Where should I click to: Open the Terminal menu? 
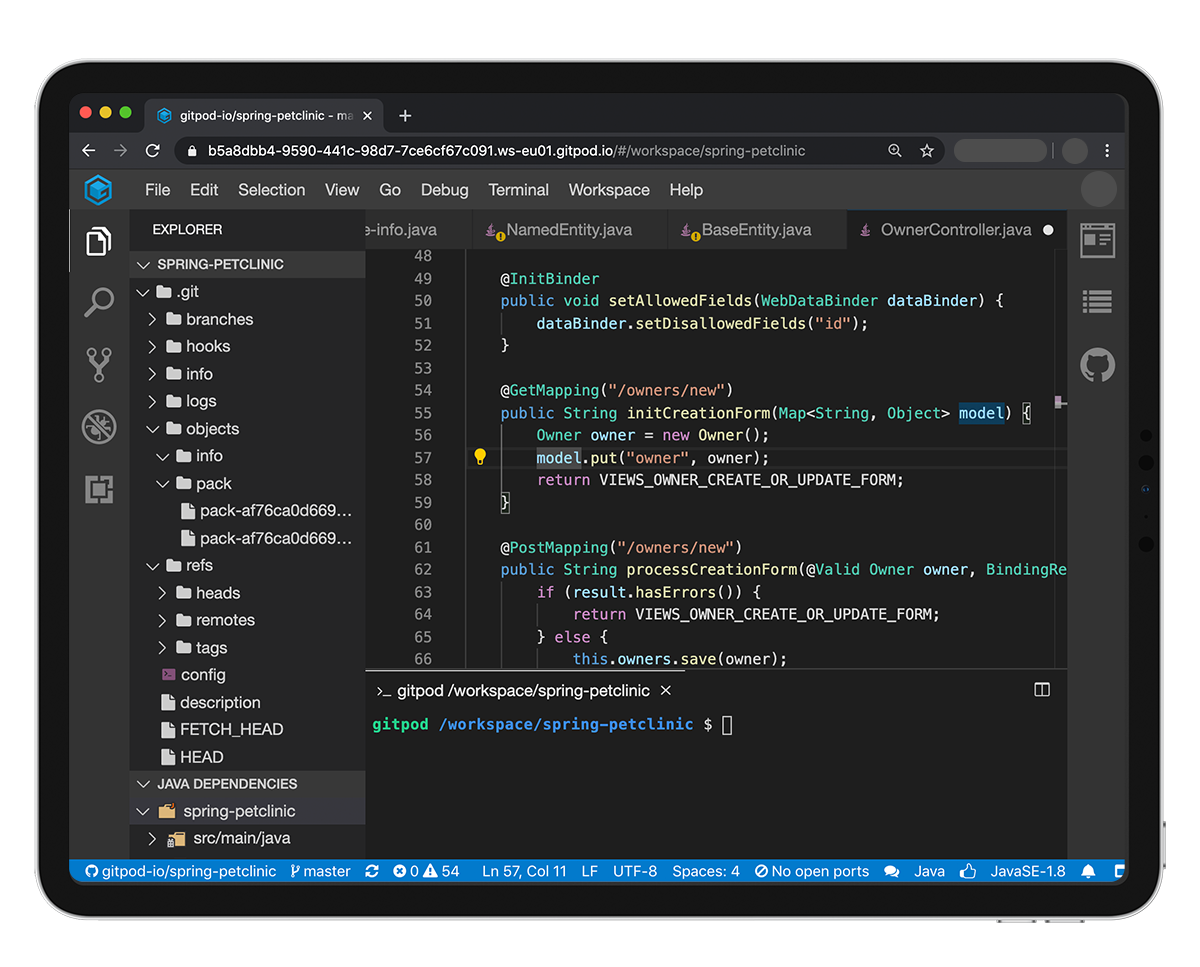click(x=518, y=190)
